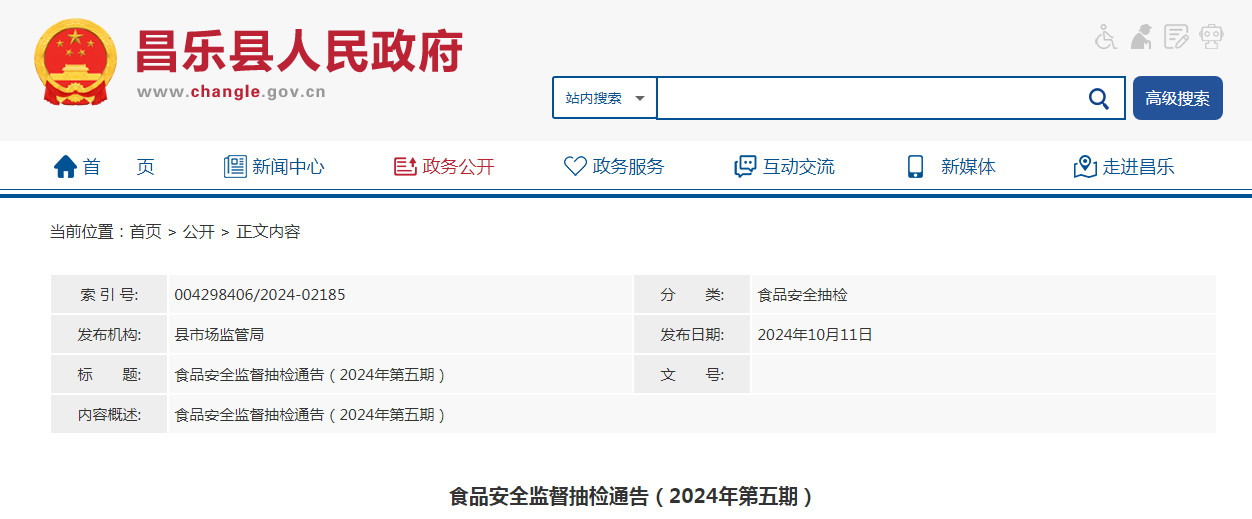Viewport: 1252px width, 519px height.
Task: Open the robot assistant icon
Action: pyautogui.click(x=1212, y=37)
